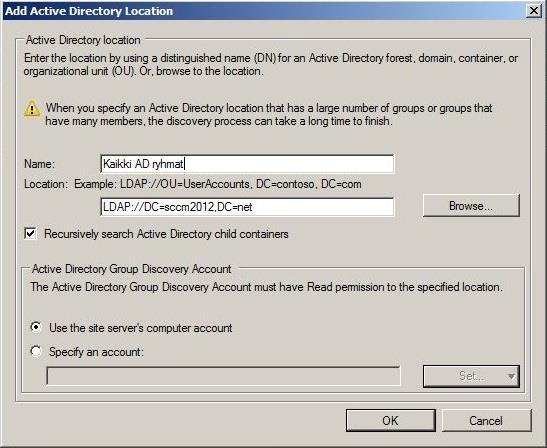The width and height of the screenshot is (547, 448).
Task: Open the Browse... location picker
Action: tap(471, 206)
